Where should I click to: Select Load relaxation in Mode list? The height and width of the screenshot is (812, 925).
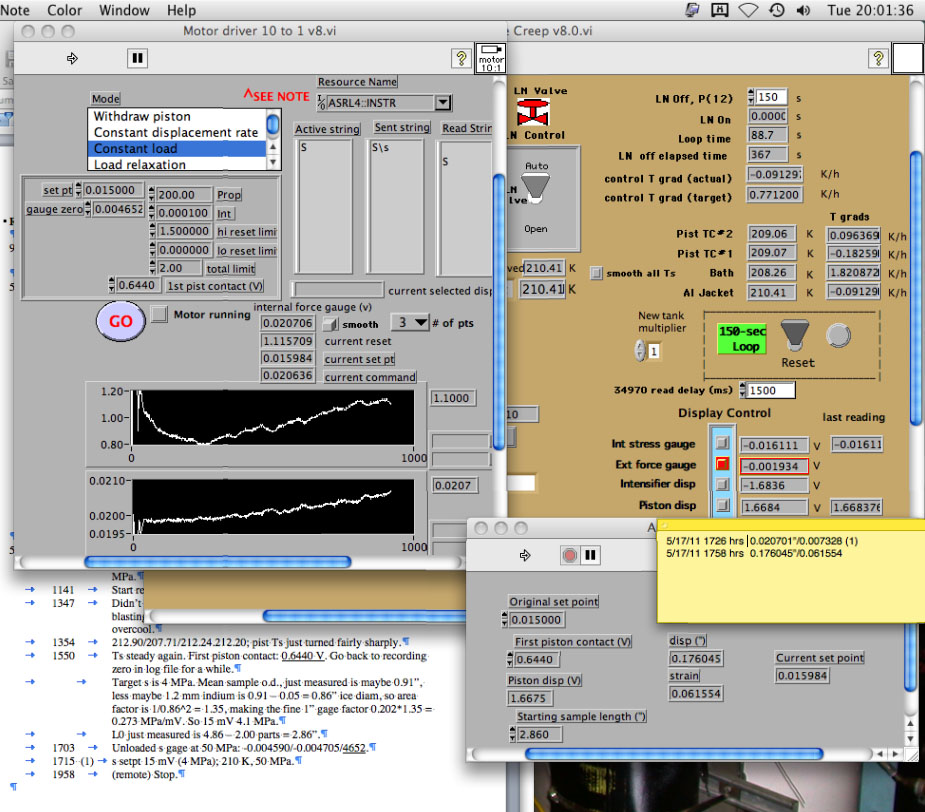point(139,165)
